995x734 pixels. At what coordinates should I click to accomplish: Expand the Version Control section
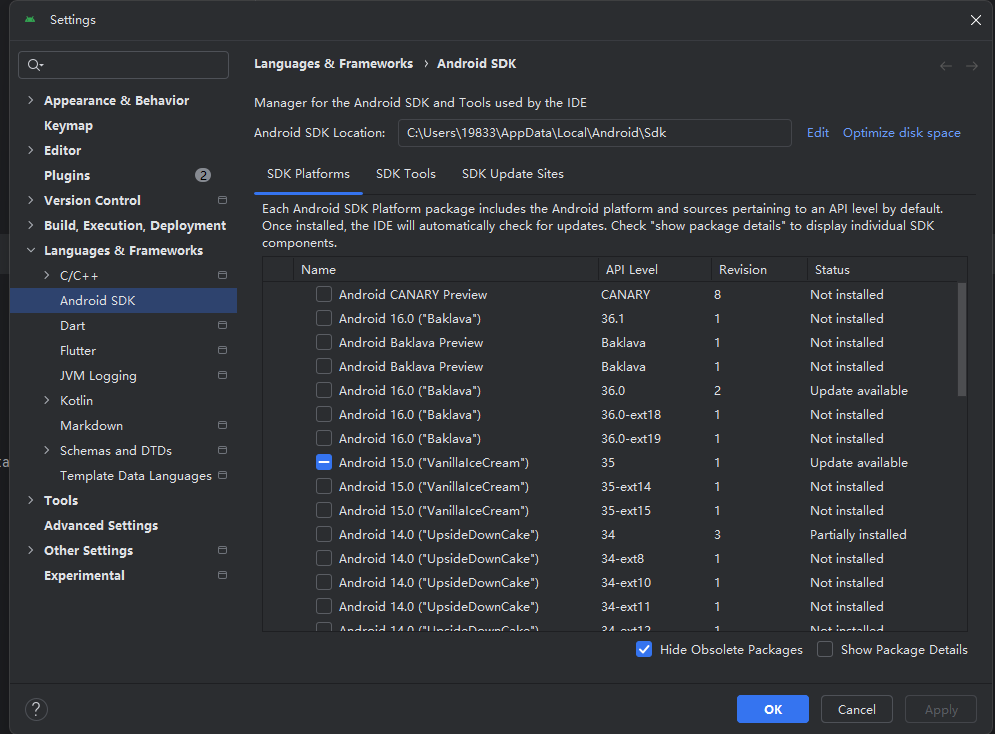point(30,200)
